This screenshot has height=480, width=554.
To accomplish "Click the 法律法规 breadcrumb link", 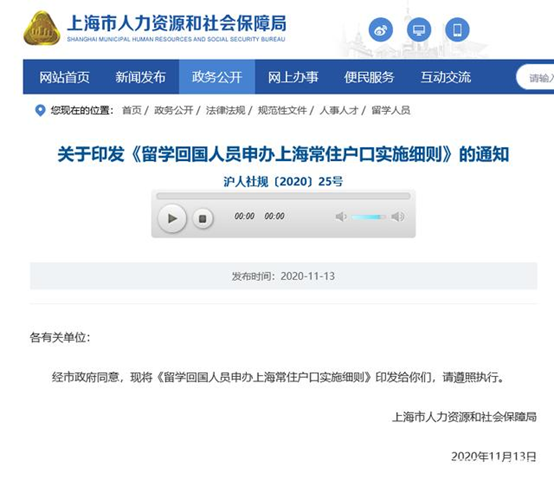I will 225,111.
